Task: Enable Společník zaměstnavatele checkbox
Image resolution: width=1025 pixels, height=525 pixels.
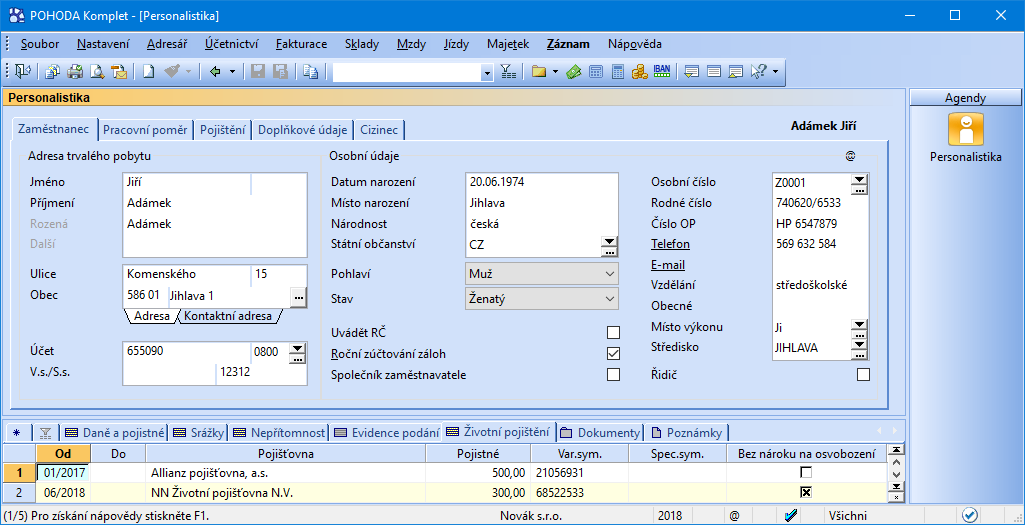Action: click(613, 375)
